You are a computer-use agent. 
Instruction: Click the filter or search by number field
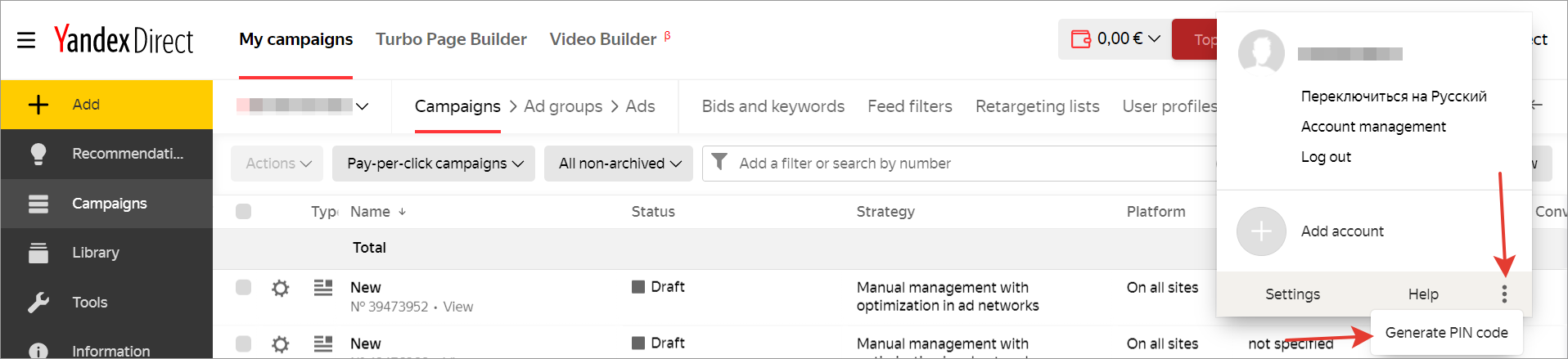[966, 164]
